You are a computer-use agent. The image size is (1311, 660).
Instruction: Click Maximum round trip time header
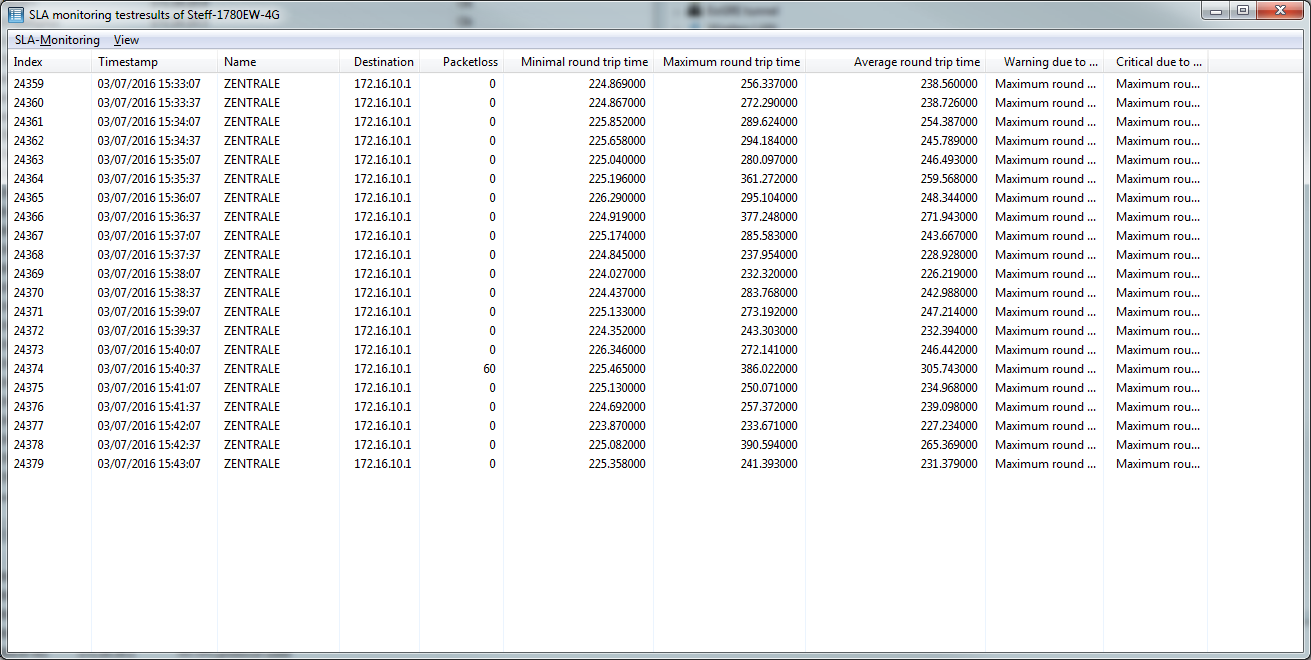point(731,62)
